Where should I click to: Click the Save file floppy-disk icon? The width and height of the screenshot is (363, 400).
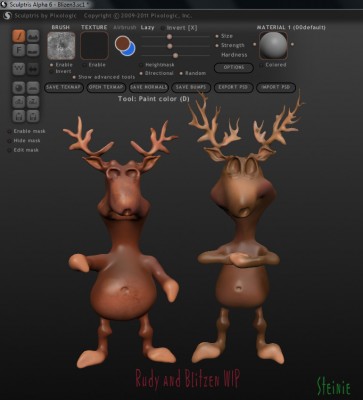point(33,116)
